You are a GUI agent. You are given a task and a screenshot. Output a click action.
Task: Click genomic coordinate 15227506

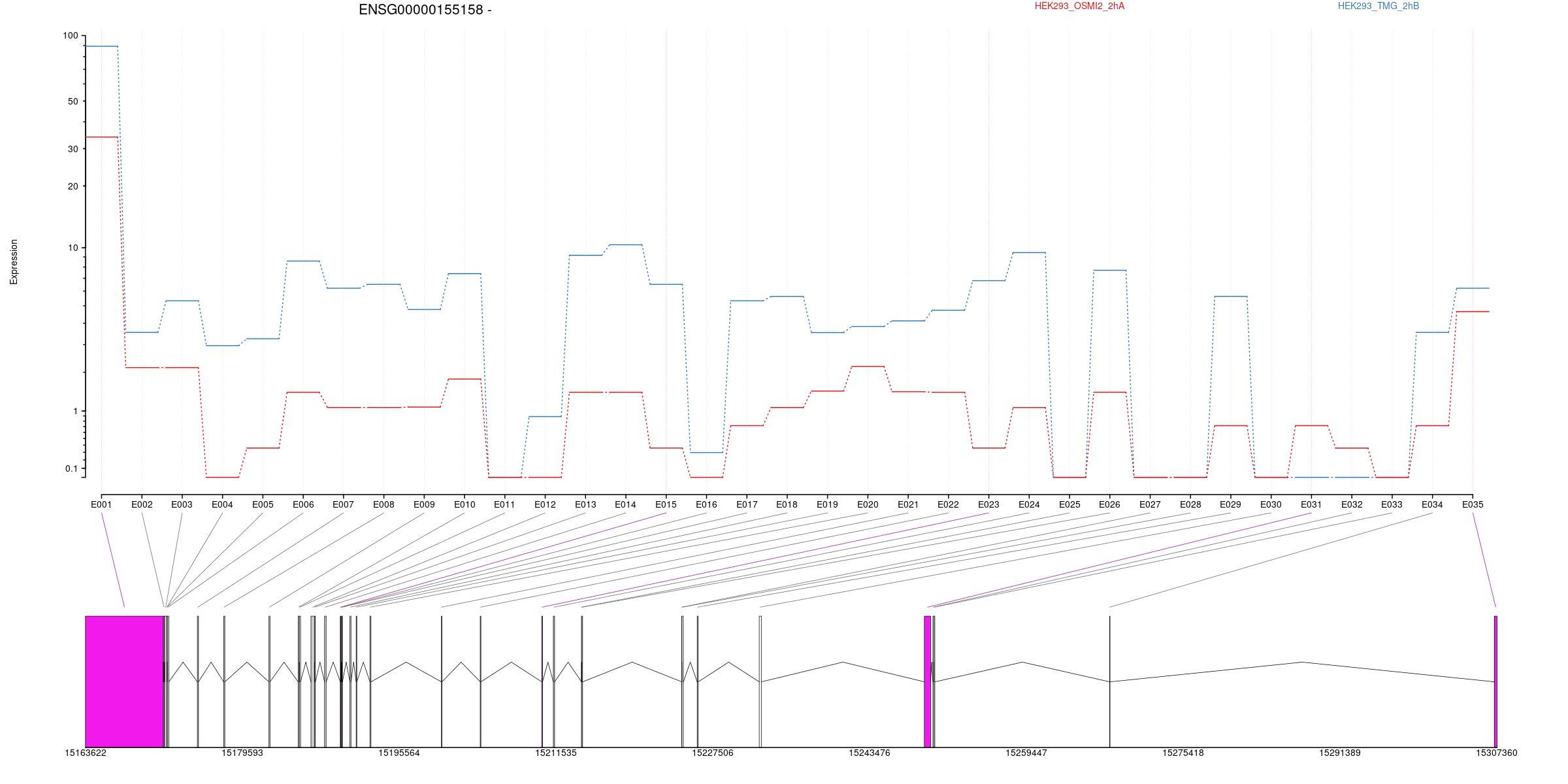pyautogui.click(x=713, y=753)
